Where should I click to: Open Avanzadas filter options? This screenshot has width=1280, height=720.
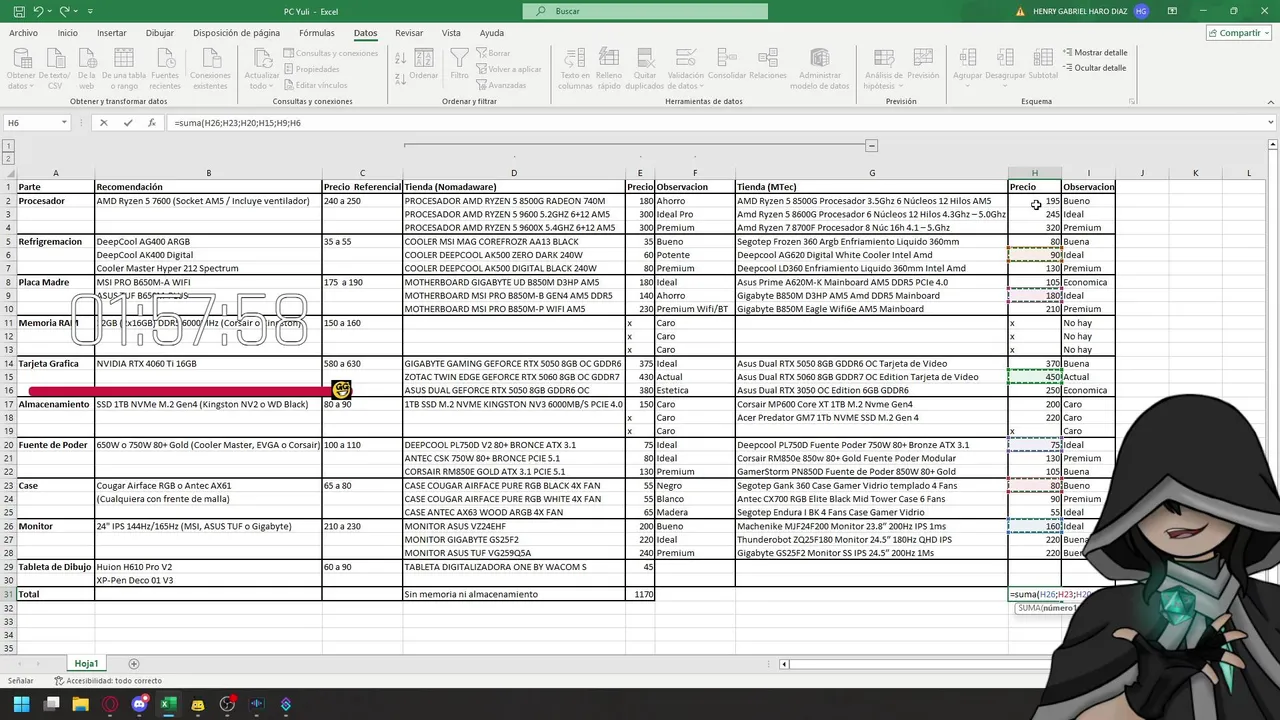tap(501, 85)
